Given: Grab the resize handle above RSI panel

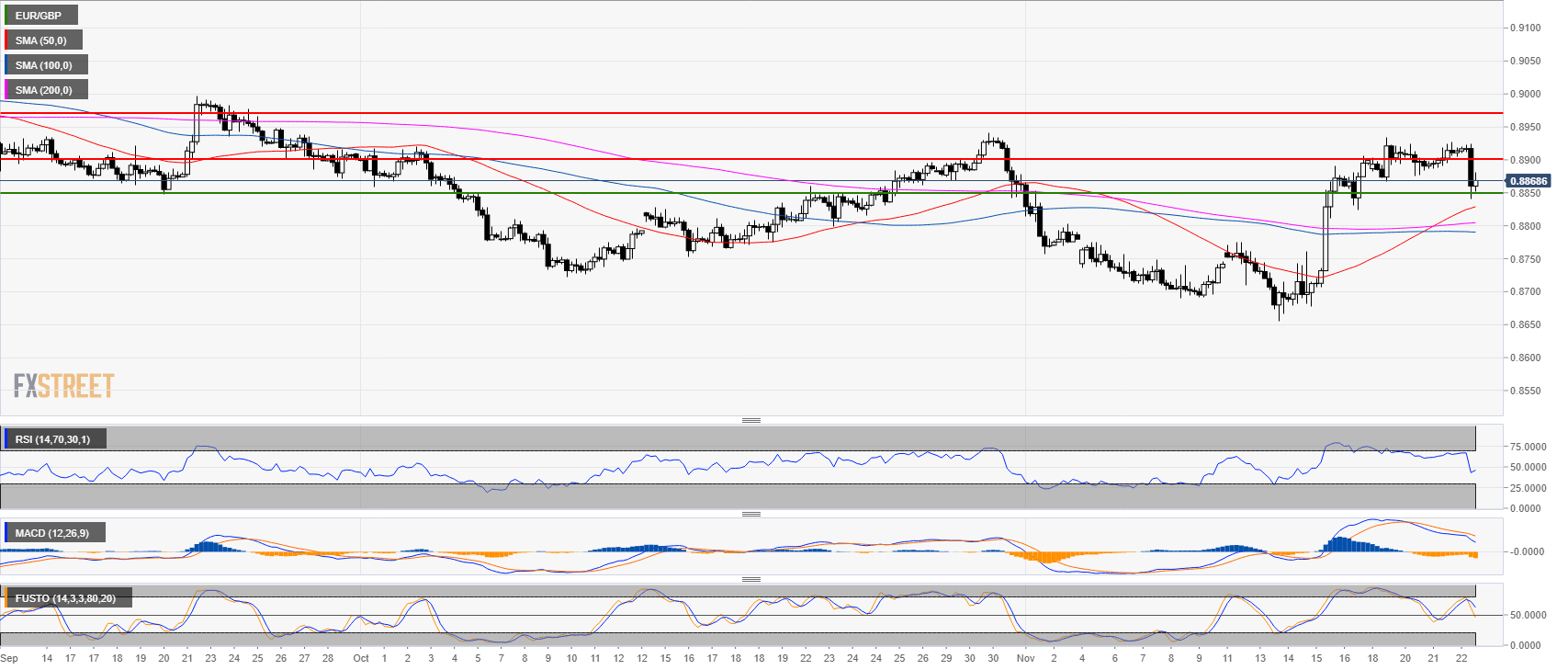Looking at the screenshot, I should coord(750,420).
